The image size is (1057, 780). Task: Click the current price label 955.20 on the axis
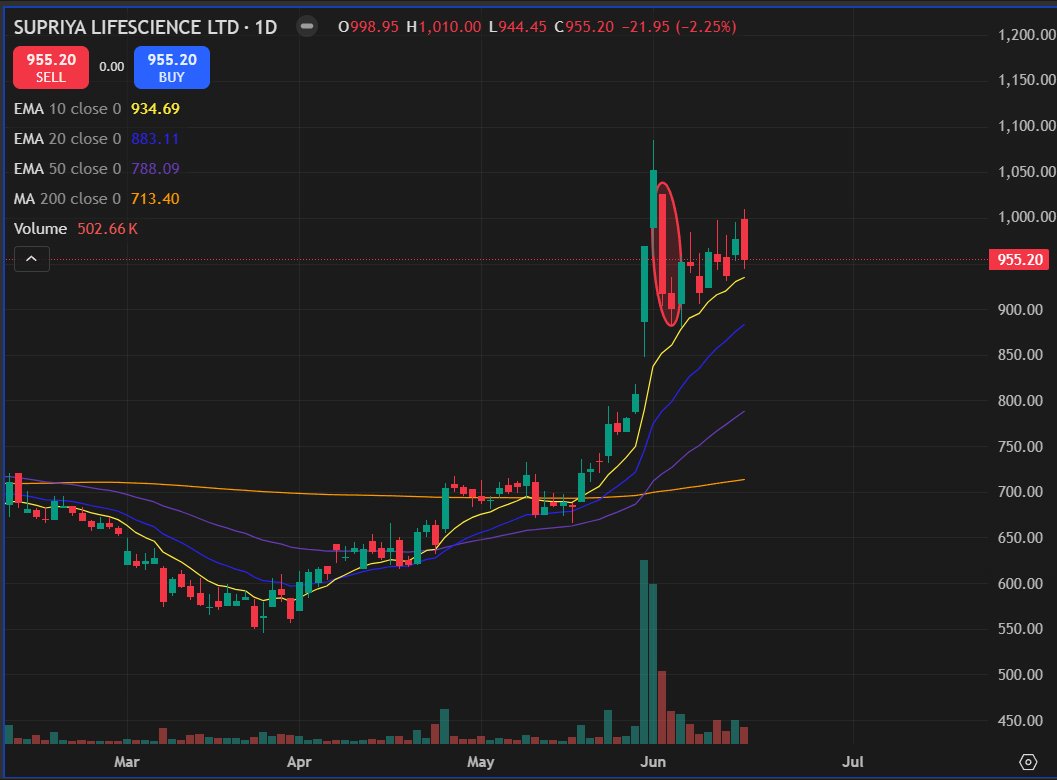[x=1019, y=260]
